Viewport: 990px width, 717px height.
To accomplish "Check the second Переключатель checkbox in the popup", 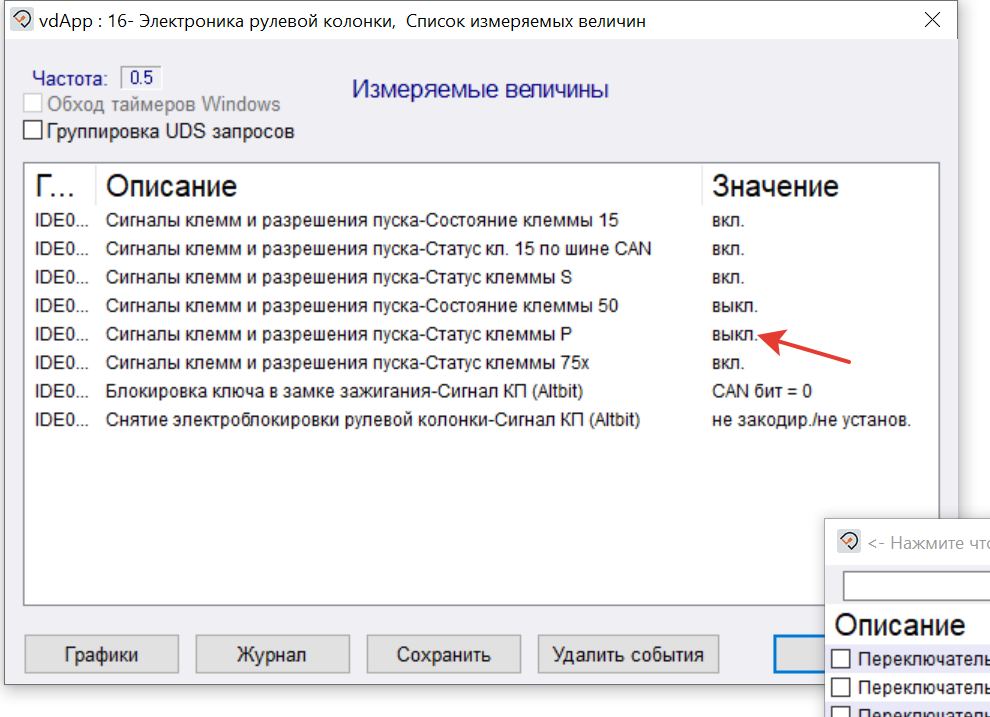I will 840,686.
